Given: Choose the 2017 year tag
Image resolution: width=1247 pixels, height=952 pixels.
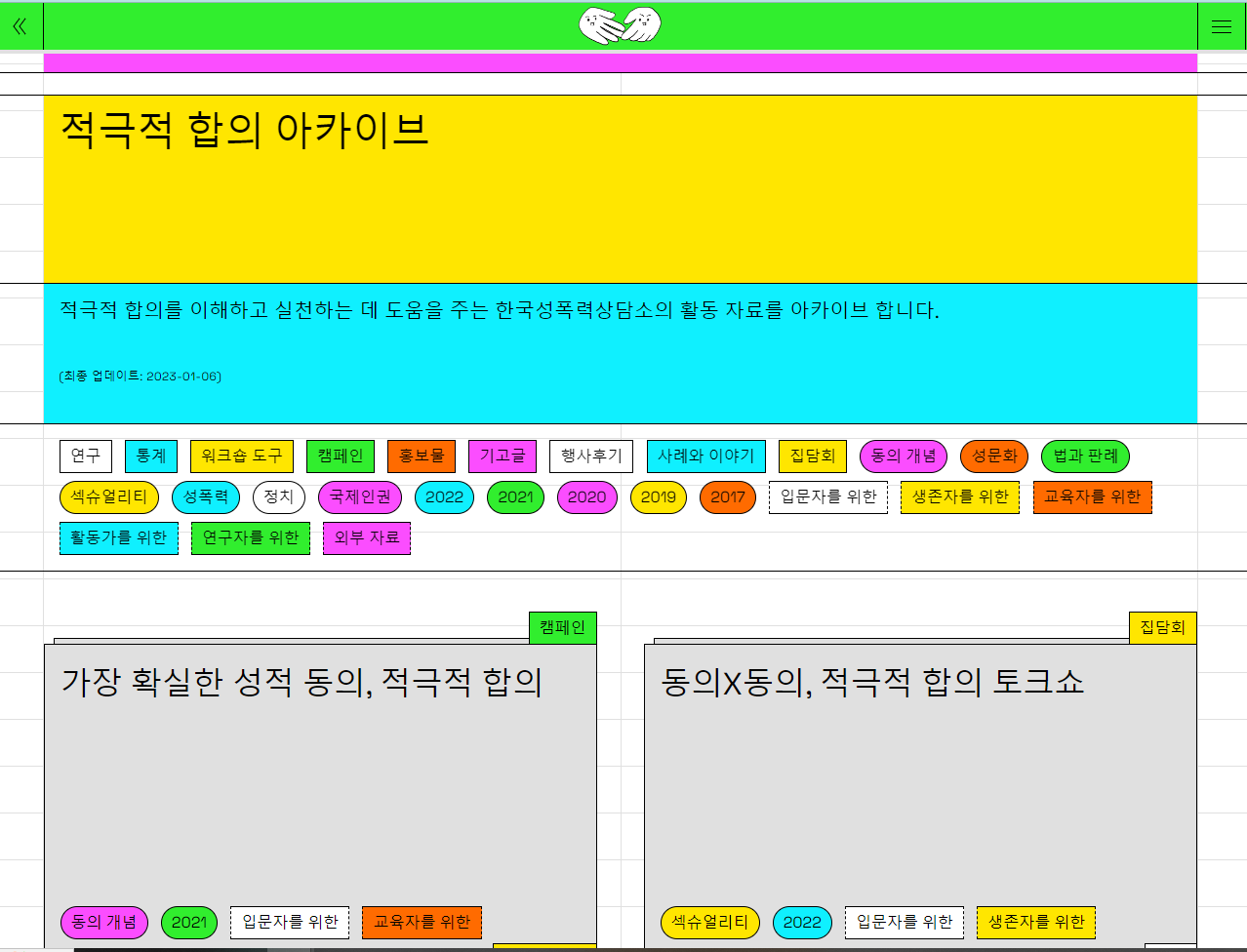Looking at the screenshot, I should click(728, 497).
